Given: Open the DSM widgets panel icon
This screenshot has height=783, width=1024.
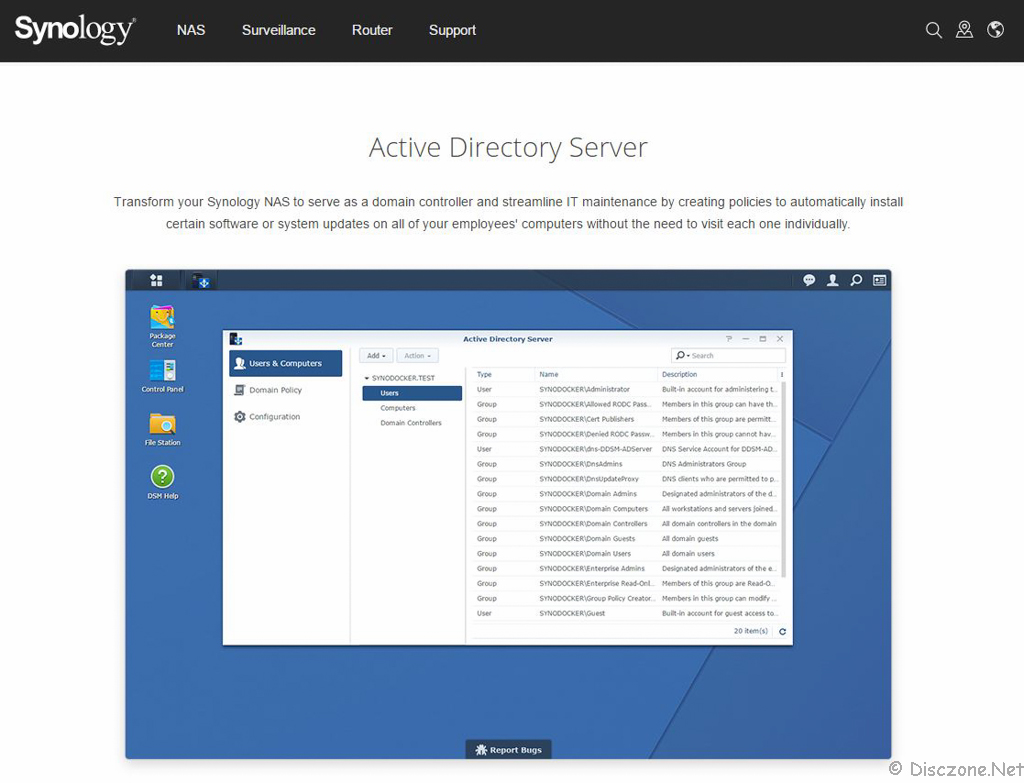Looking at the screenshot, I should [880, 280].
